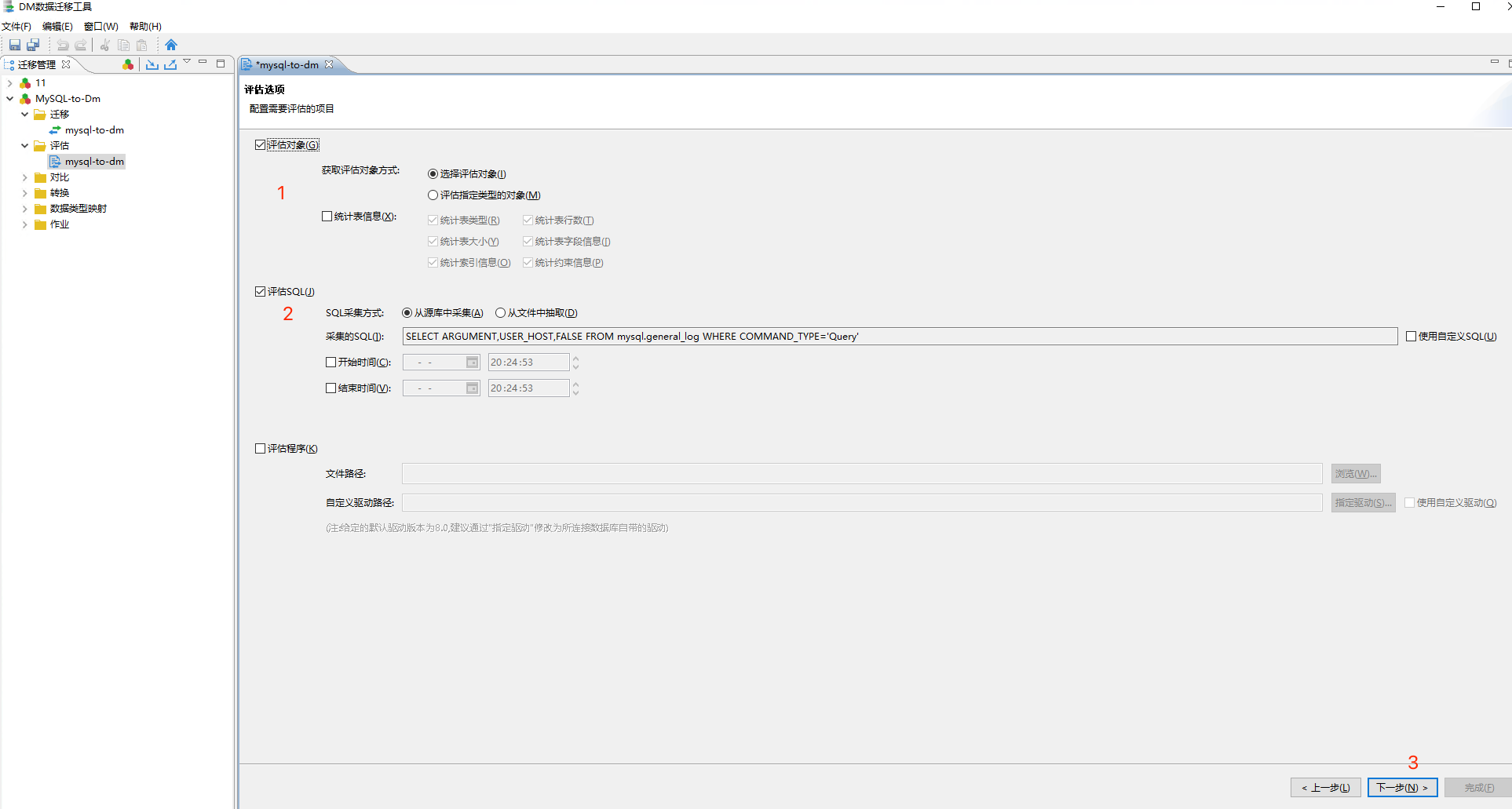
Task: Click the Save toolbar icon
Action: tap(15, 45)
